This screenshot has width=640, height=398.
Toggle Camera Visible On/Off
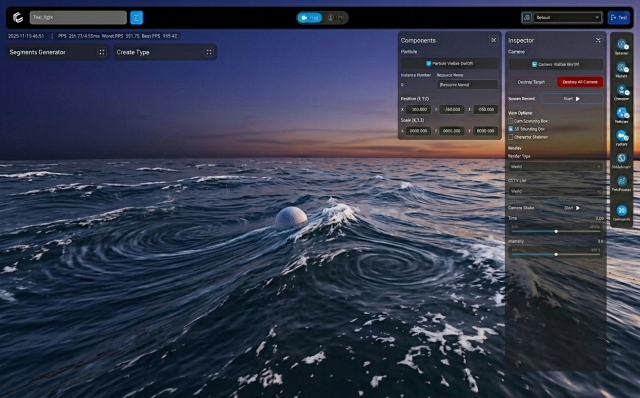pos(555,64)
